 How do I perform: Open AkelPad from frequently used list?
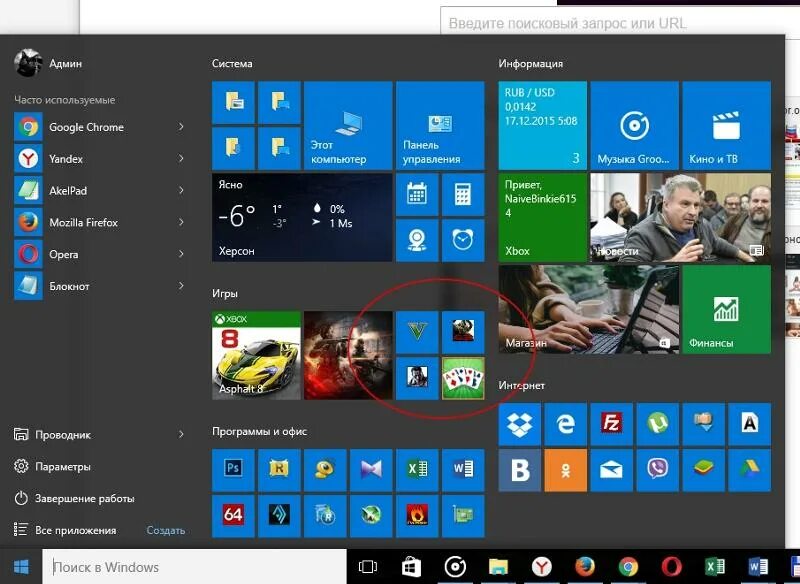tap(99, 191)
